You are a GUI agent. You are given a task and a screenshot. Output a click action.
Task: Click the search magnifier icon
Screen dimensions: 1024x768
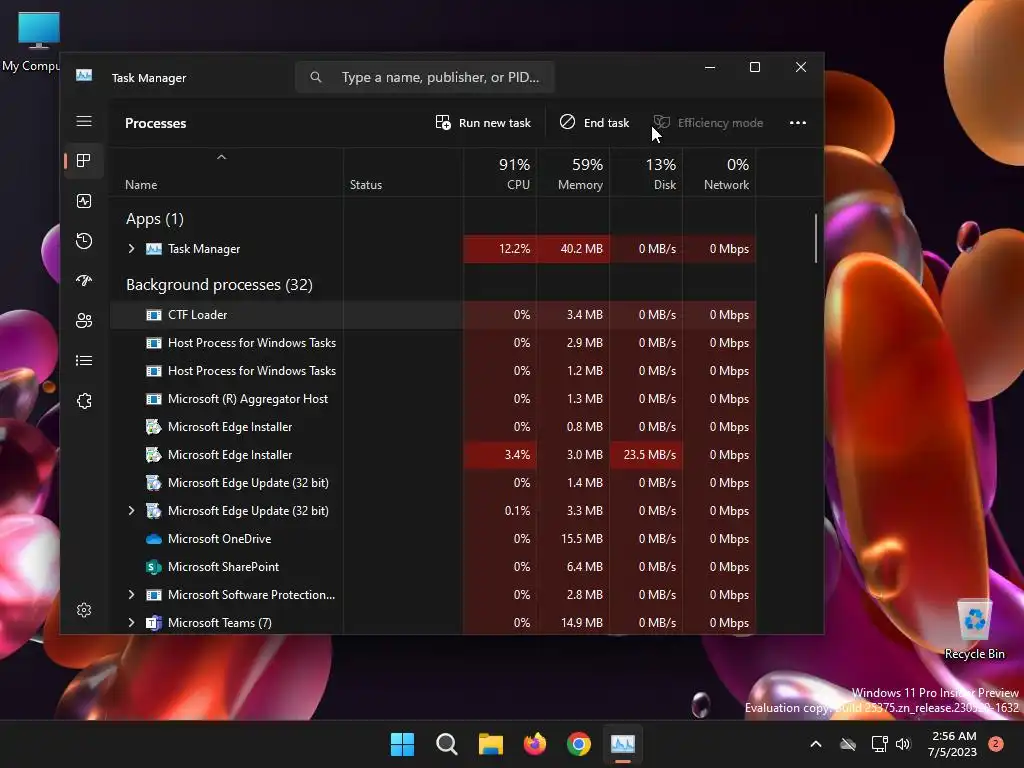point(316,77)
